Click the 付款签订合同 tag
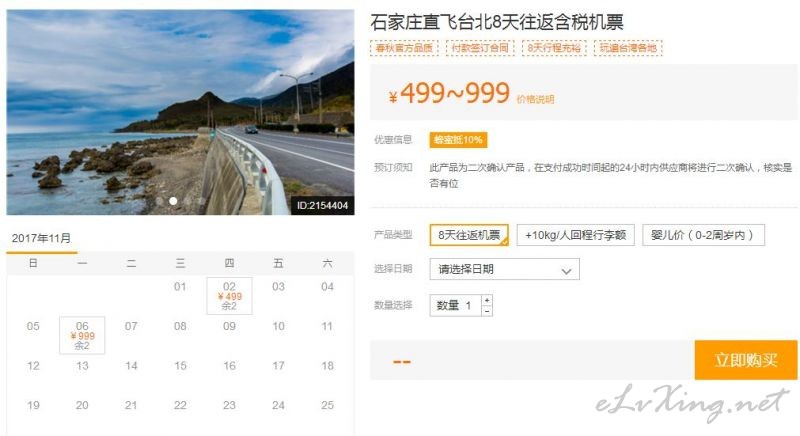The image size is (800, 436). 480,48
